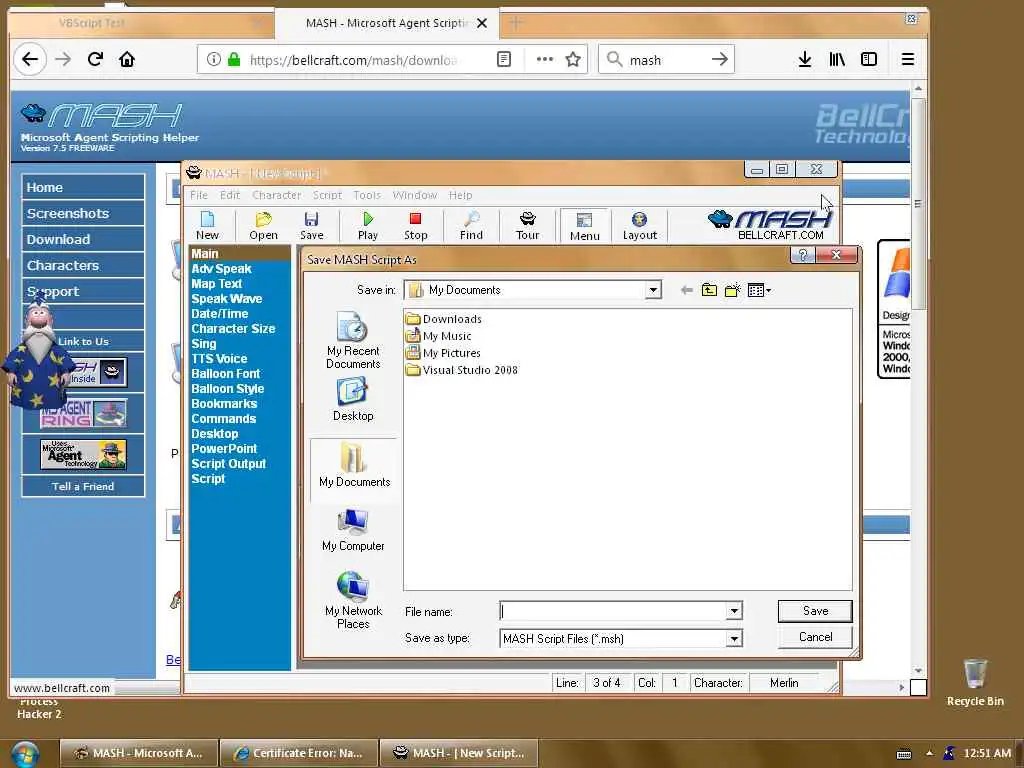Screen dimensions: 1024x768
Task: Expand the Save in dropdown
Action: point(652,290)
